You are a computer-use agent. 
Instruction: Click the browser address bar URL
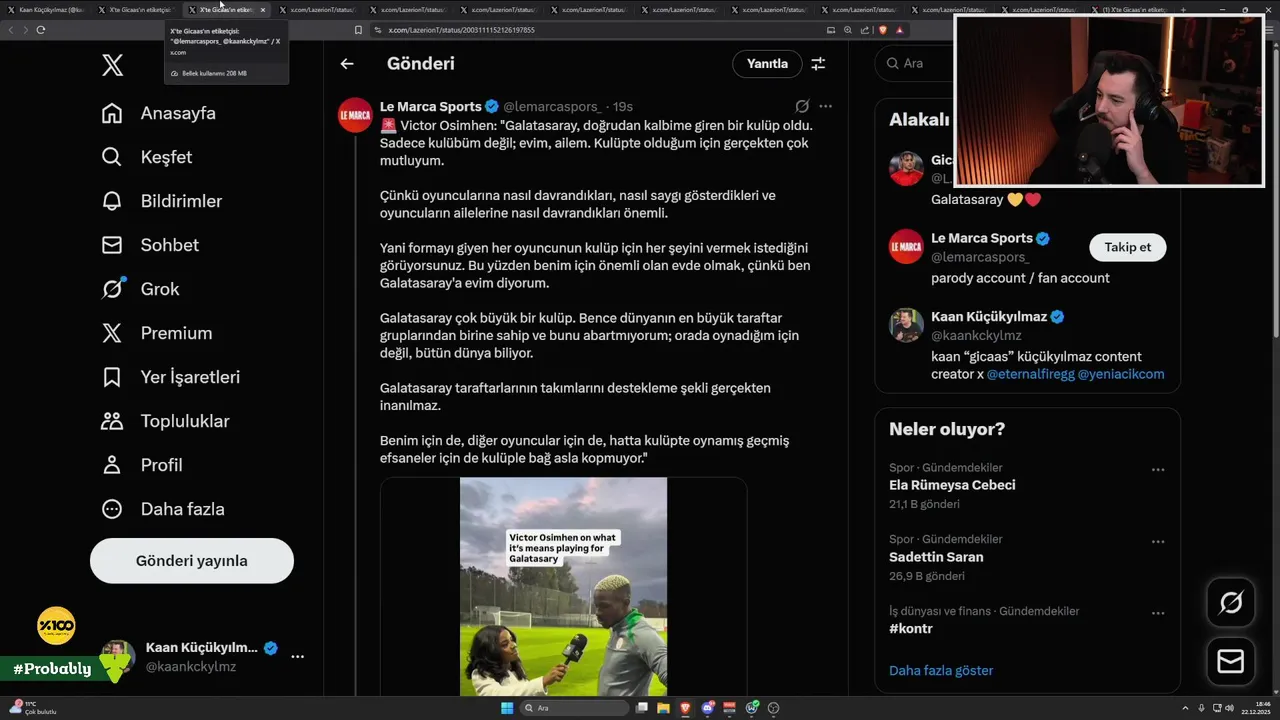461,30
